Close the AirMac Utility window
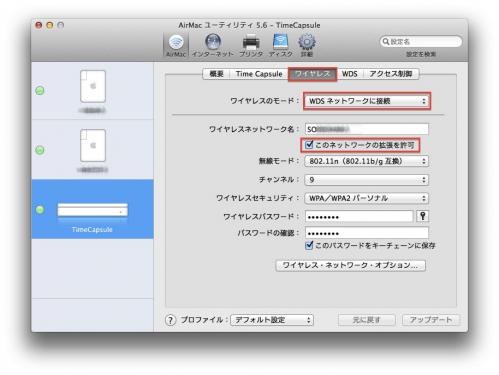Viewport: 499px width, 375px height. tap(39, 25)
